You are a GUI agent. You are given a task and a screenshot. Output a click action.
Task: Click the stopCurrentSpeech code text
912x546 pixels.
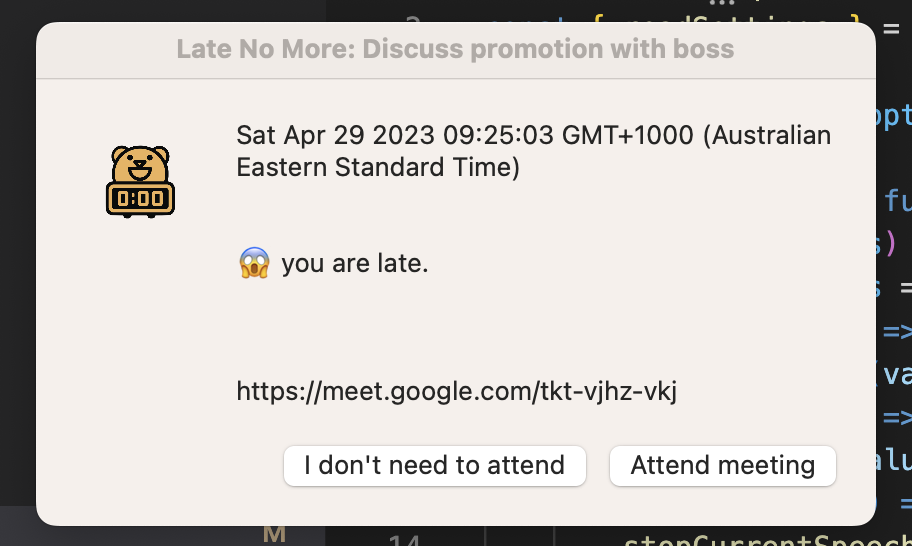coord(768,540)
